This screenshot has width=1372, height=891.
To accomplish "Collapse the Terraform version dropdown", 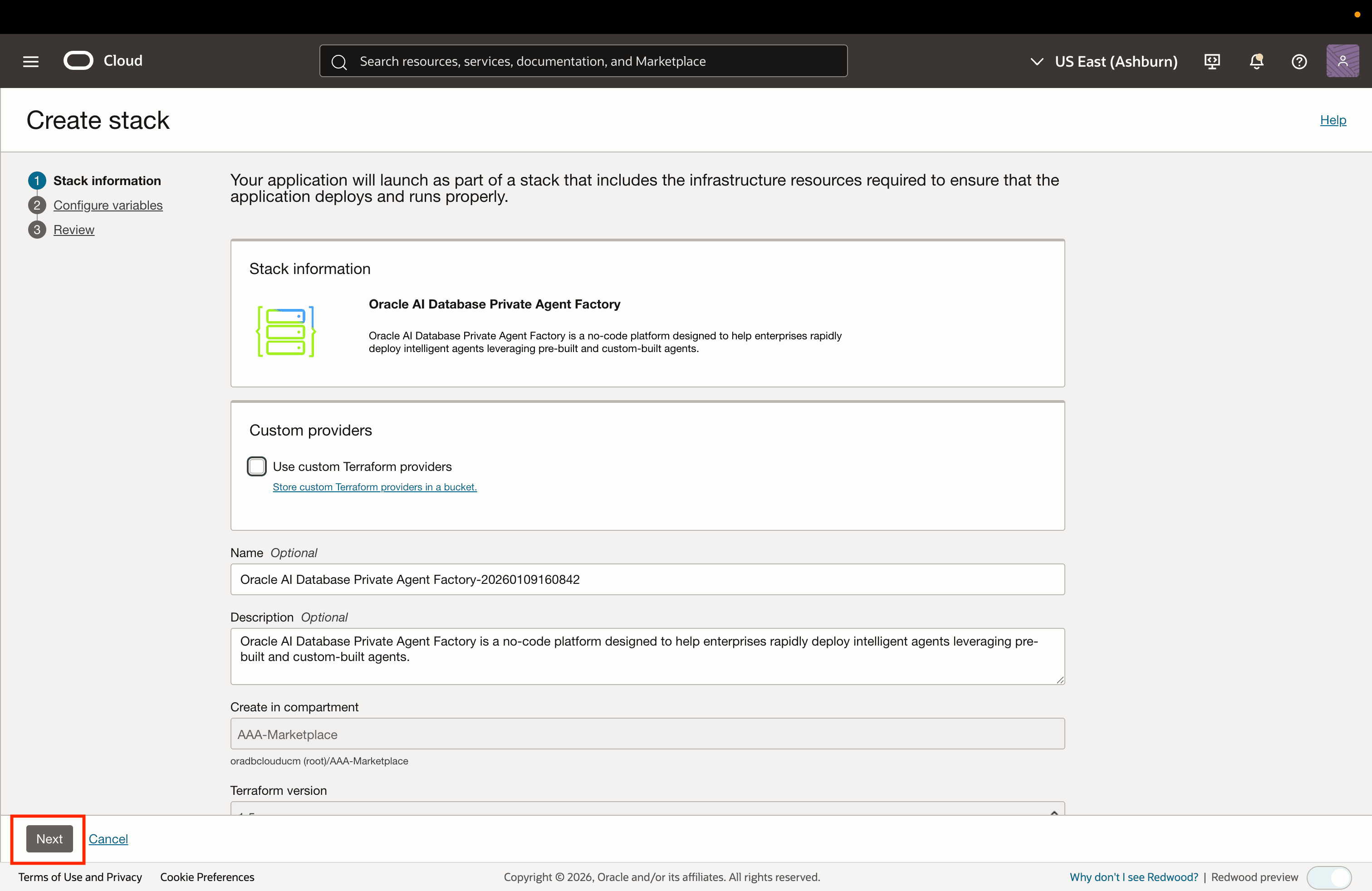I will click(x=1054, y=813).
